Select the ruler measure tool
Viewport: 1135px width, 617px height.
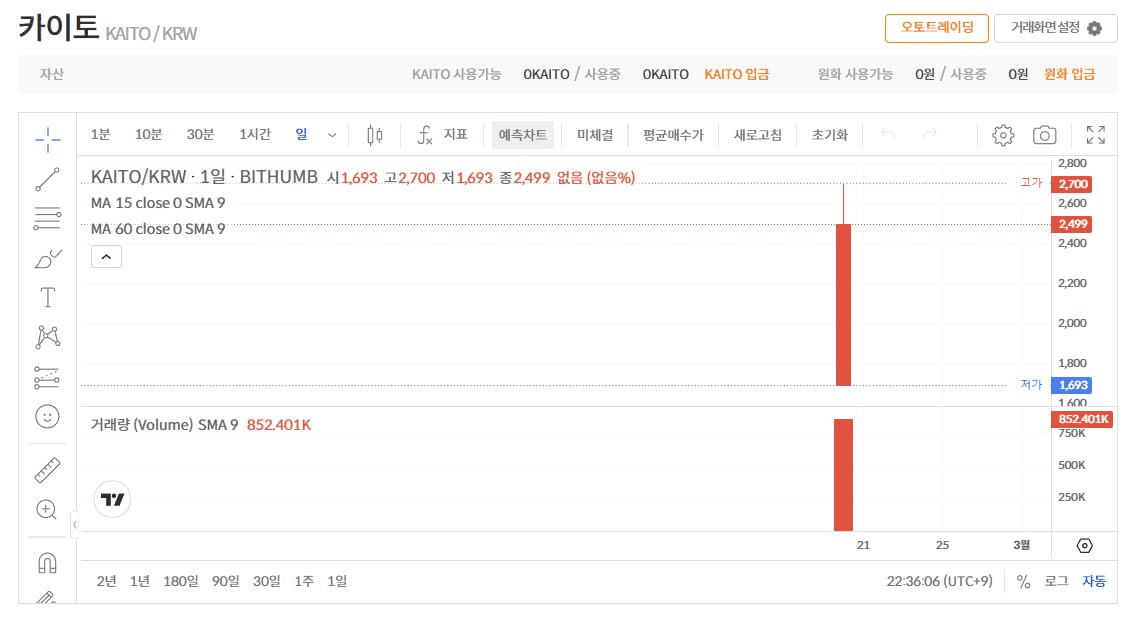(x=48, y=470)
